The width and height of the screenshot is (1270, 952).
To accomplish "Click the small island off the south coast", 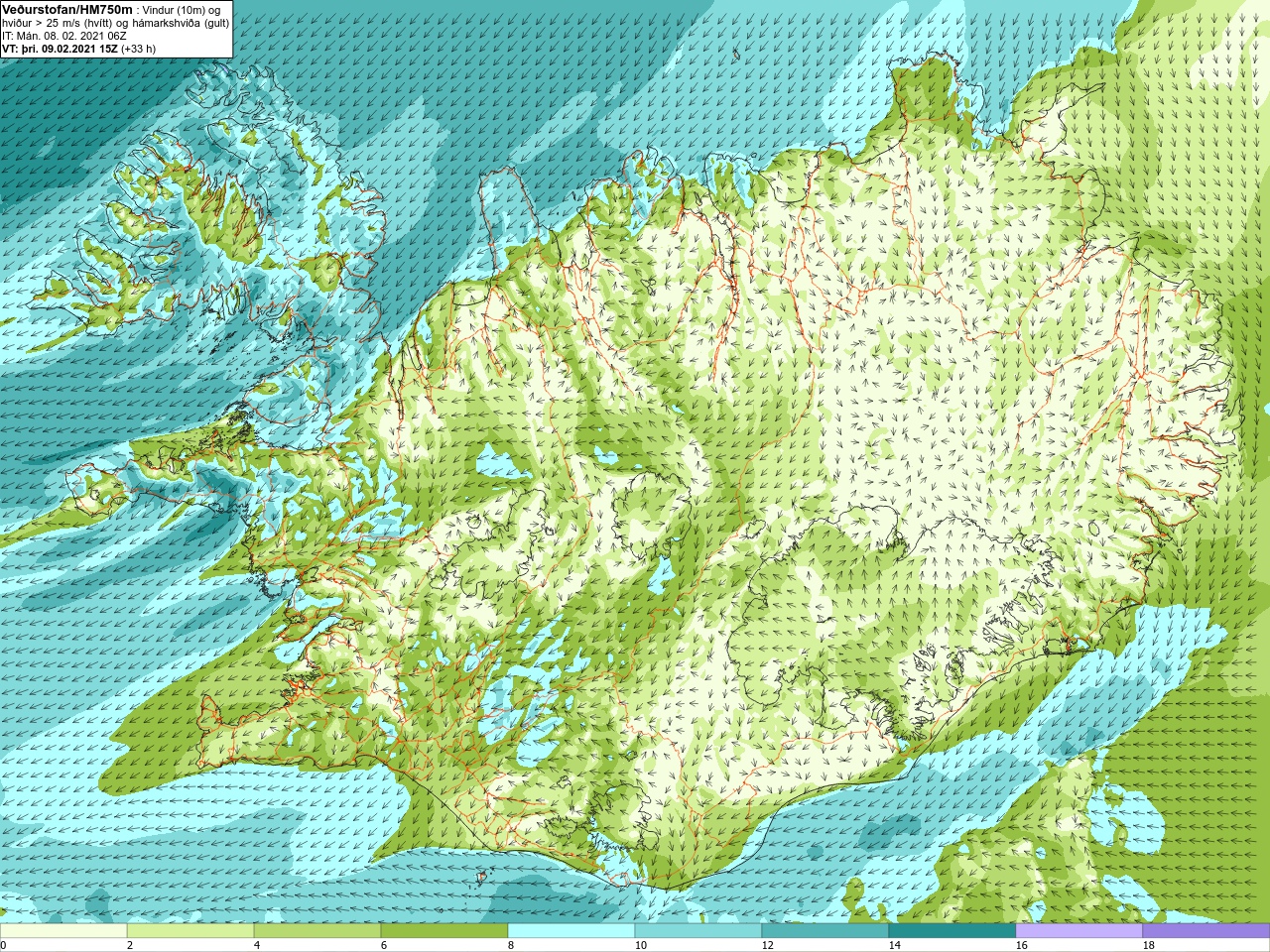I will pyautogui.click(x=483, y=878).
